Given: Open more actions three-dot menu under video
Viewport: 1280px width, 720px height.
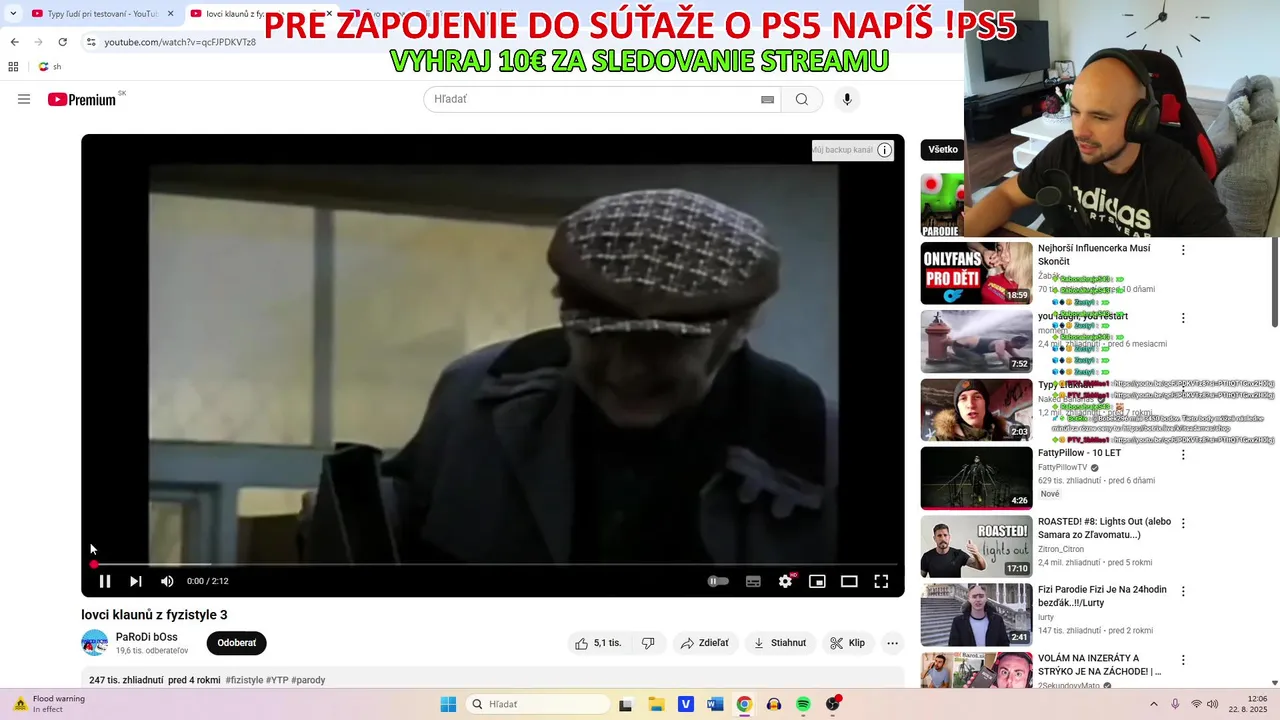Looking at the screenshot, I should [x=893, y=643].
